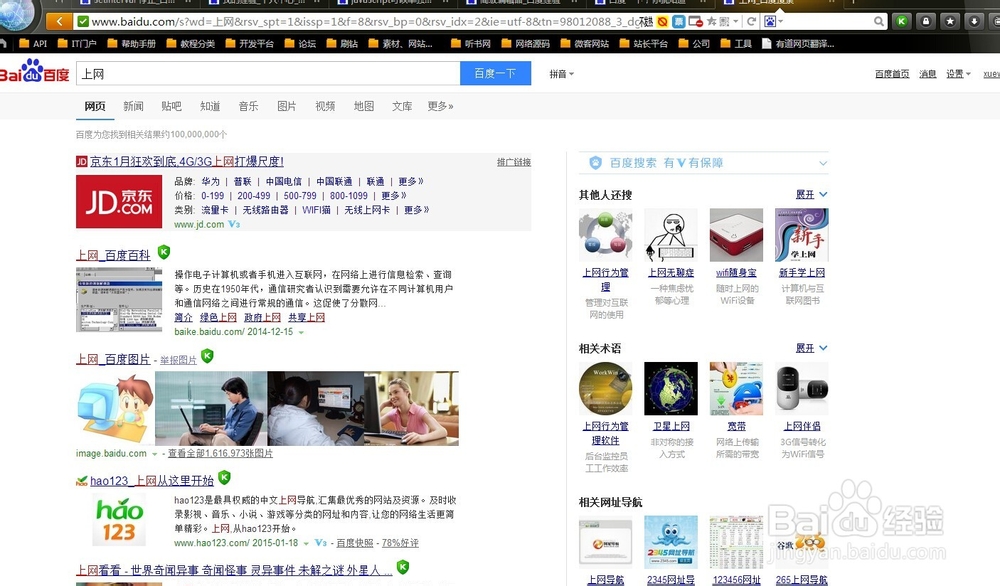
Task: Click the Baidu paw search engine icon
Action: (770, 22)
